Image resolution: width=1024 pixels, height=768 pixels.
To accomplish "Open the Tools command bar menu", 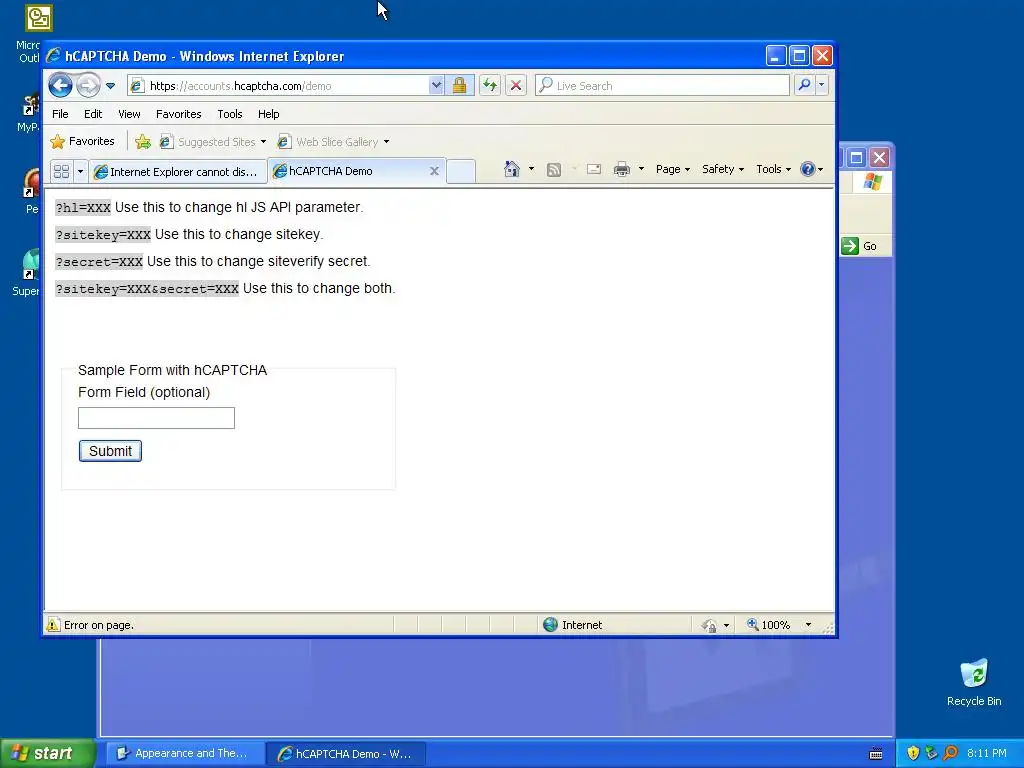I will 773,169.
